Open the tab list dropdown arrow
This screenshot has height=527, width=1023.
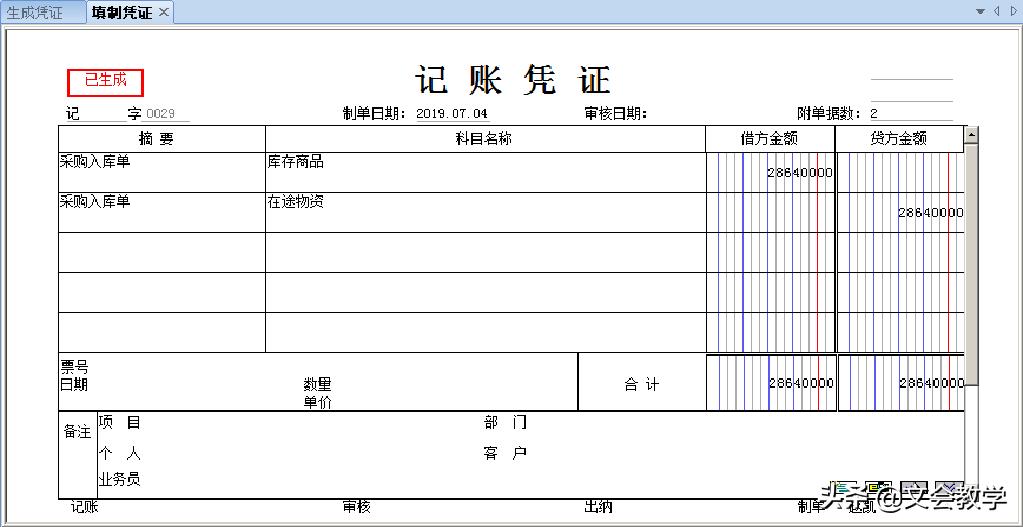click(980, 11)
